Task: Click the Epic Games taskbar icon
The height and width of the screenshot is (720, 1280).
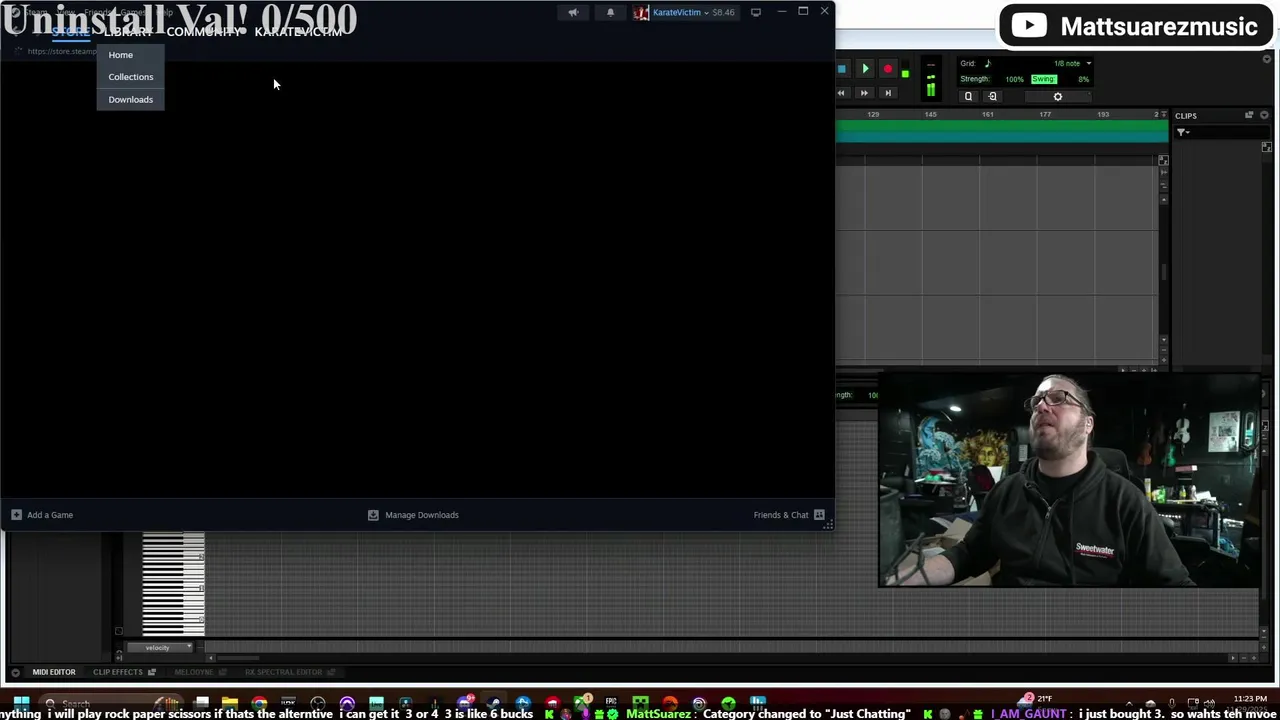Action: [x=611, y=702]
